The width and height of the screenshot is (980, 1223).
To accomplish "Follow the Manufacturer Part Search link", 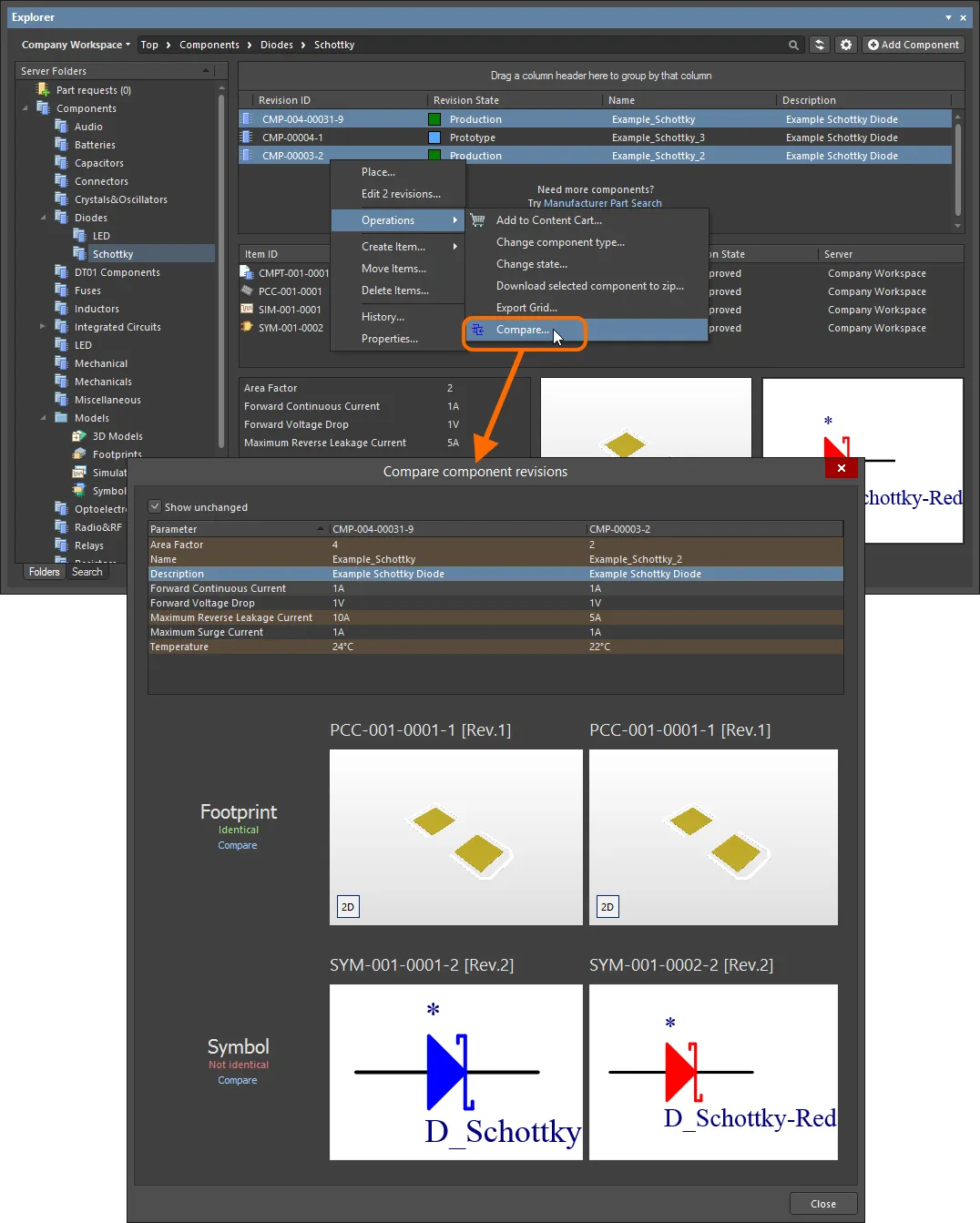I will click(x=603, y=203).
